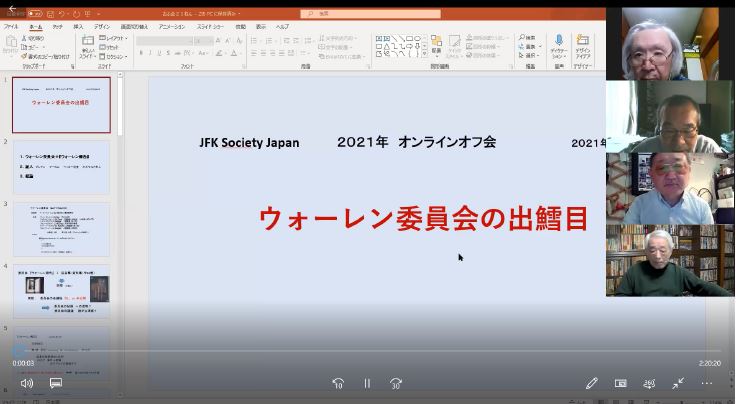The image size is (736, 404).
Task: Open the Customize Quick Access Toolbar dropdown
Action: tap(99, 14)
